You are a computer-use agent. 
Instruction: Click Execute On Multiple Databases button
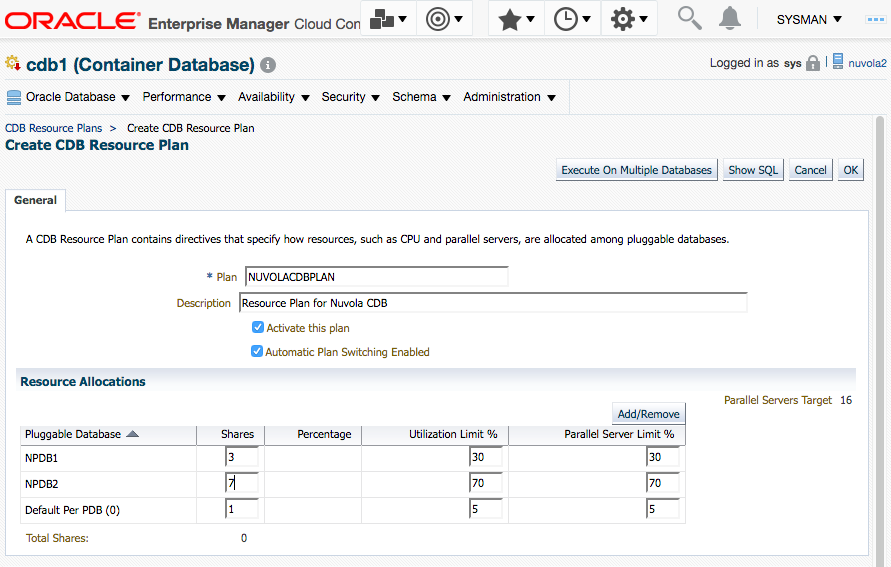[636, 170]
